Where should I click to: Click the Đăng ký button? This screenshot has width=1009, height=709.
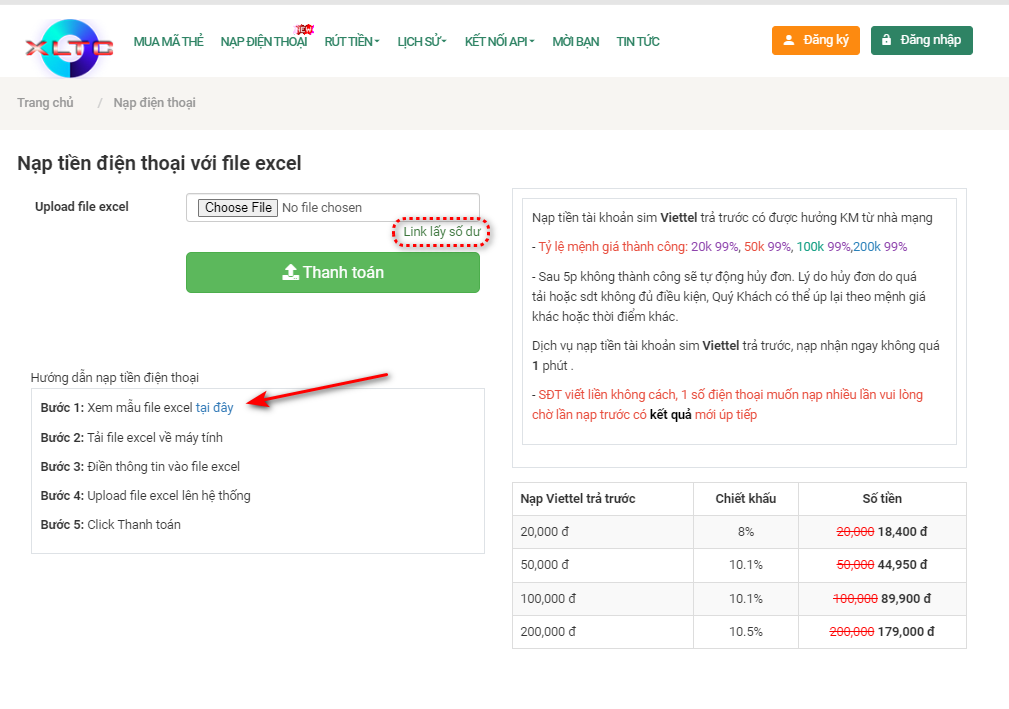click(x=815, y=41)
